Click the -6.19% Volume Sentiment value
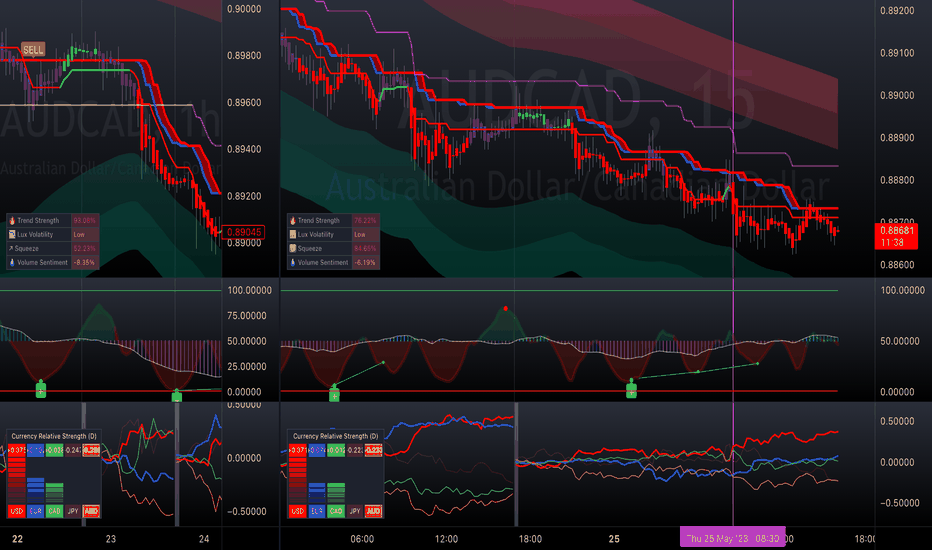The image size is (932, 550). tap(365, 262)
